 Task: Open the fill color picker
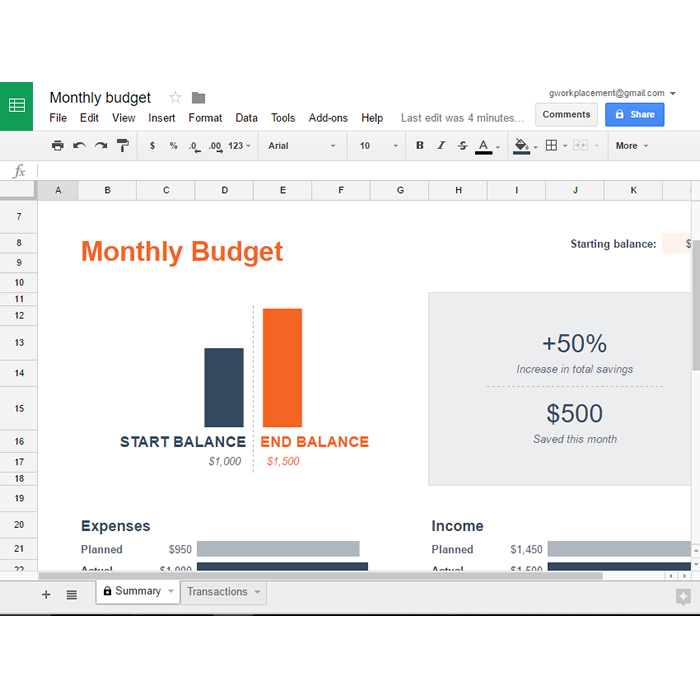click(x=521, y=146)
